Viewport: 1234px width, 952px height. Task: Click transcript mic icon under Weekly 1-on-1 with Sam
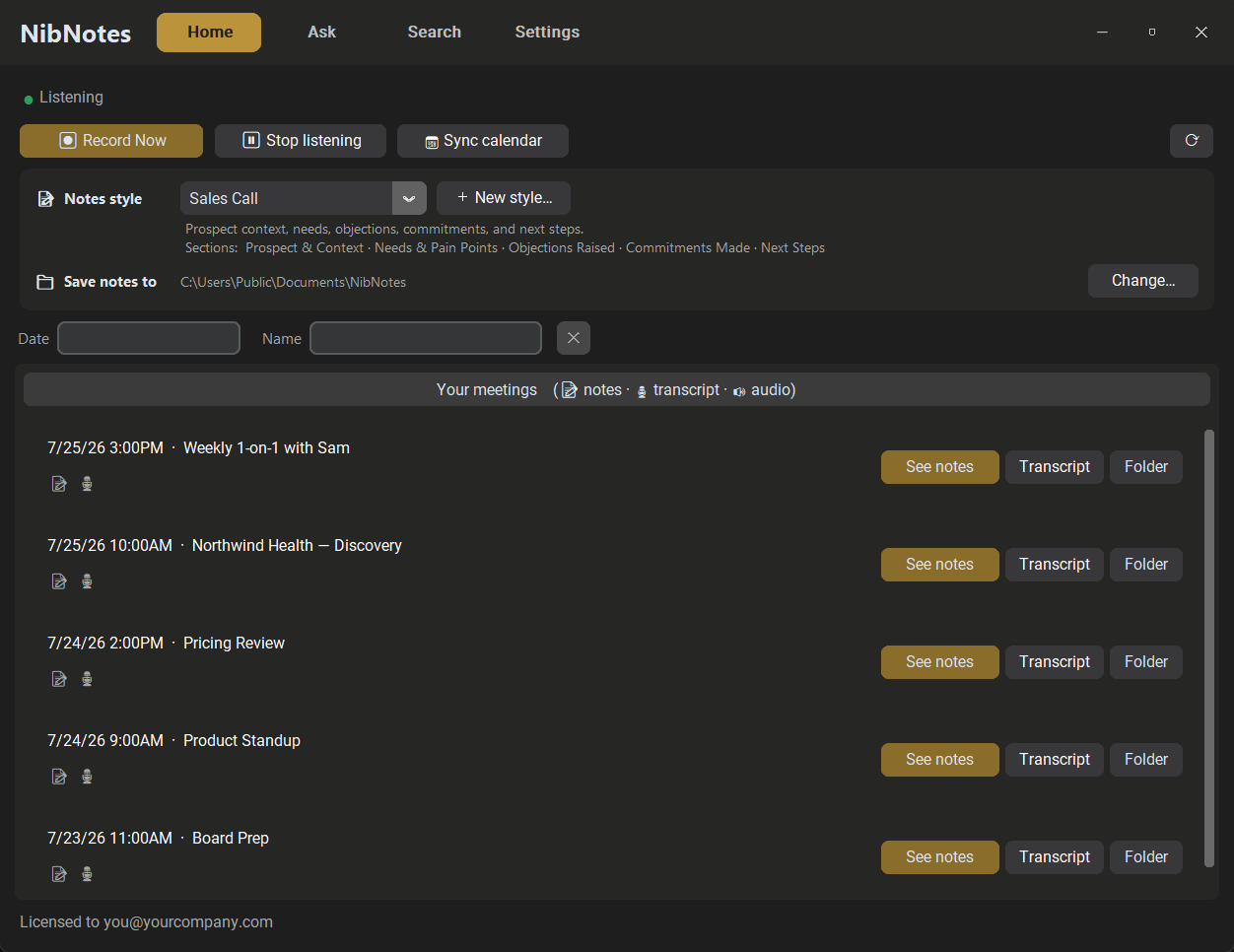pyautogui.click(x=87, y=484)
